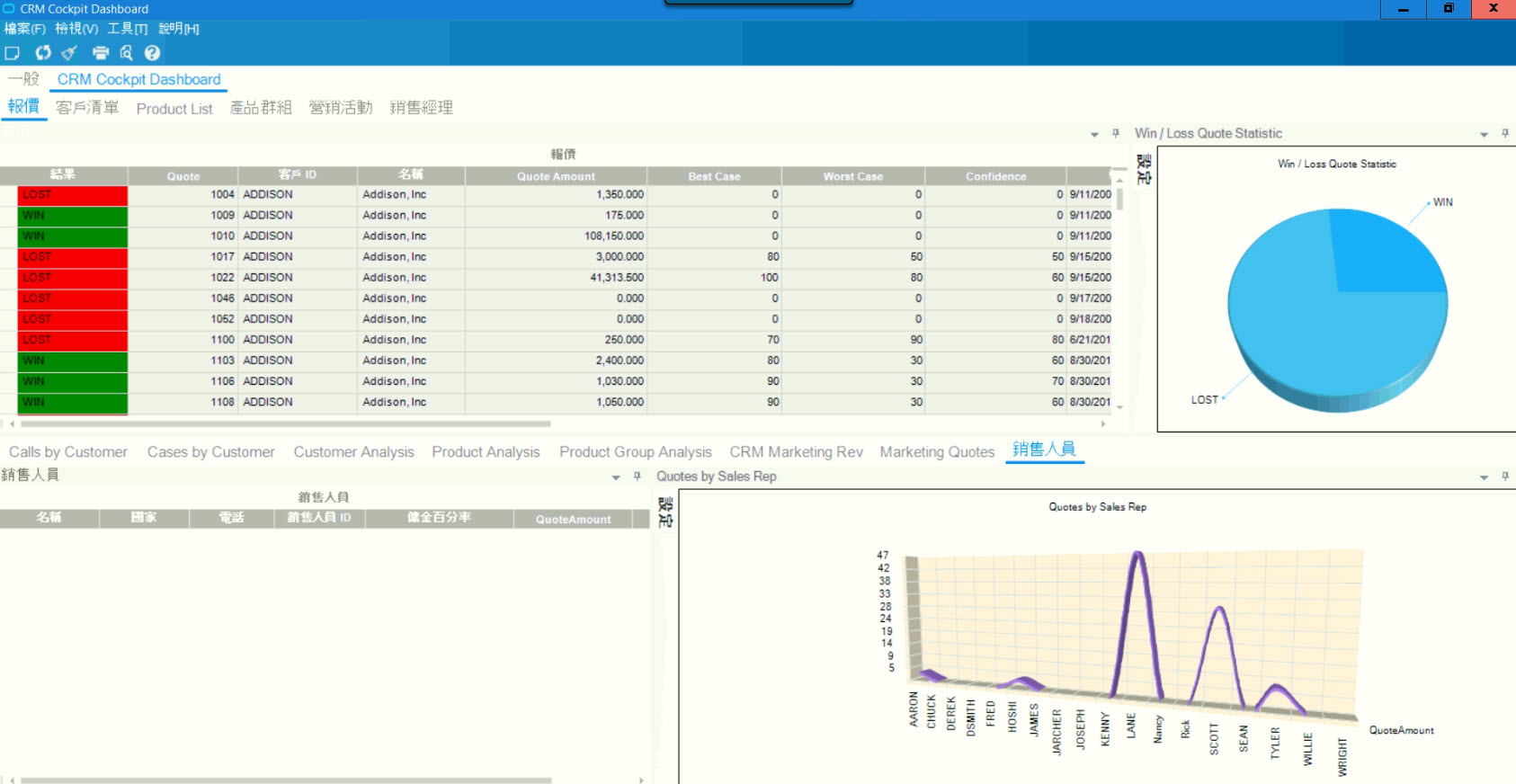
Task: Click 設定 button beside Quotes by Sales Rep chart
Action: coord(665,512)
